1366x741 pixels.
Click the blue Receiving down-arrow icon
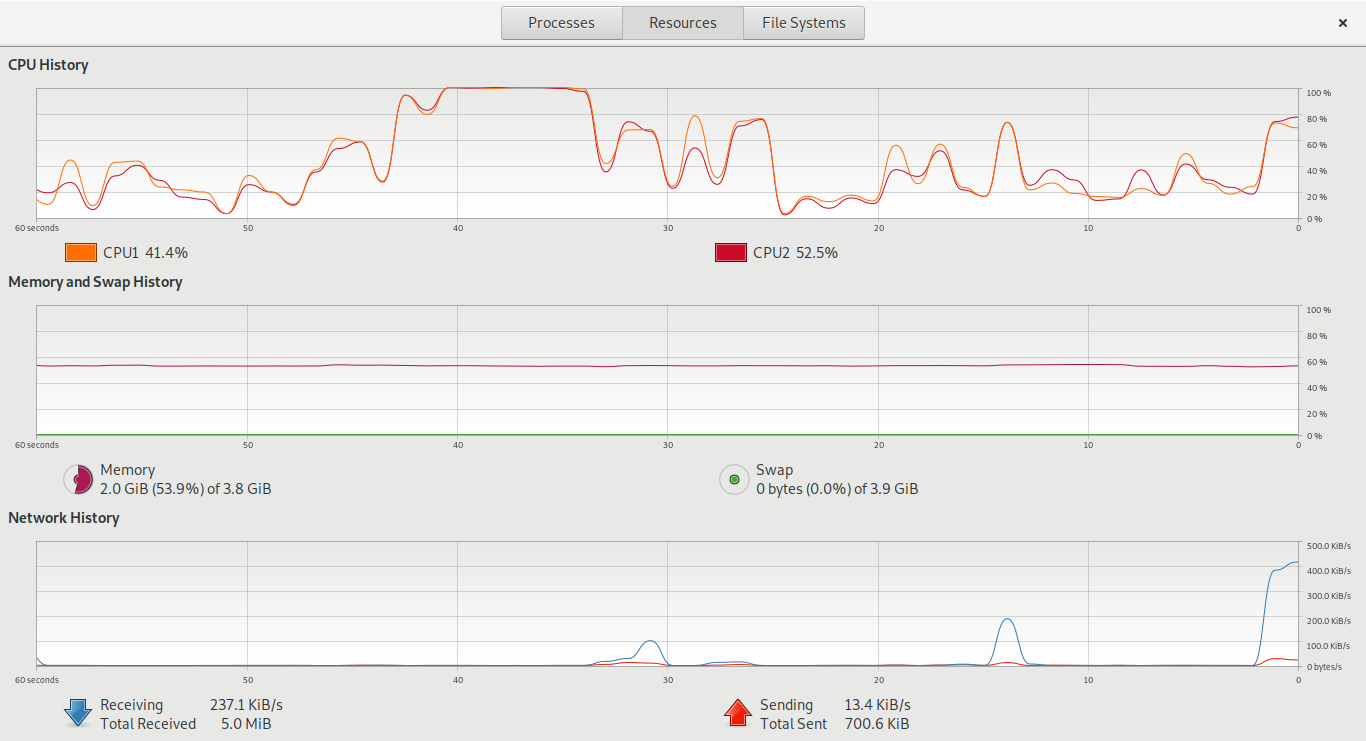[x=78, y=712]
